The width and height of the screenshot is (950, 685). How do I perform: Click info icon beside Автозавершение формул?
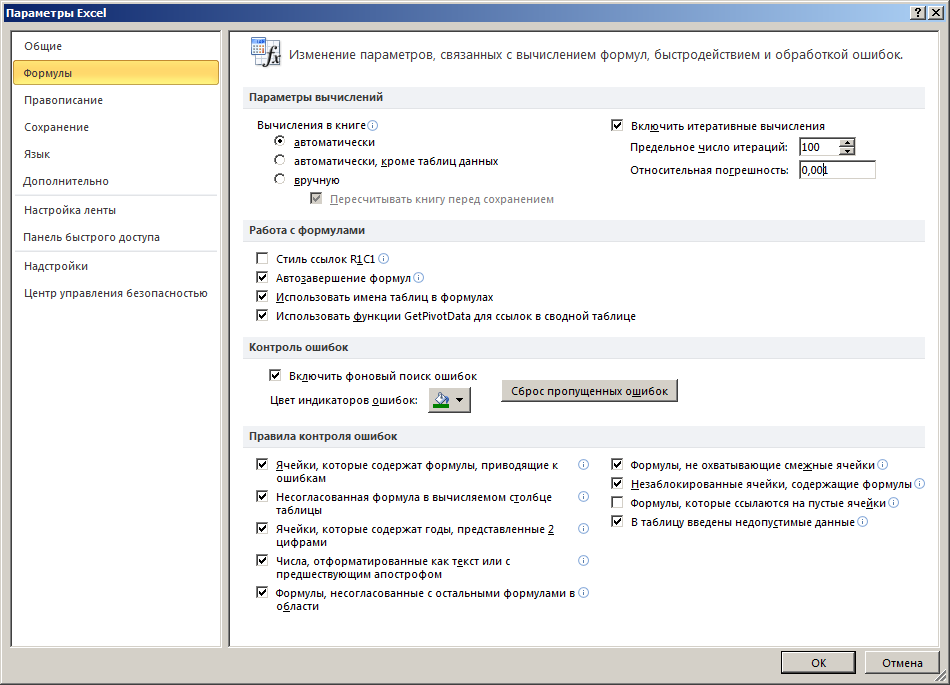click(419, 277)
